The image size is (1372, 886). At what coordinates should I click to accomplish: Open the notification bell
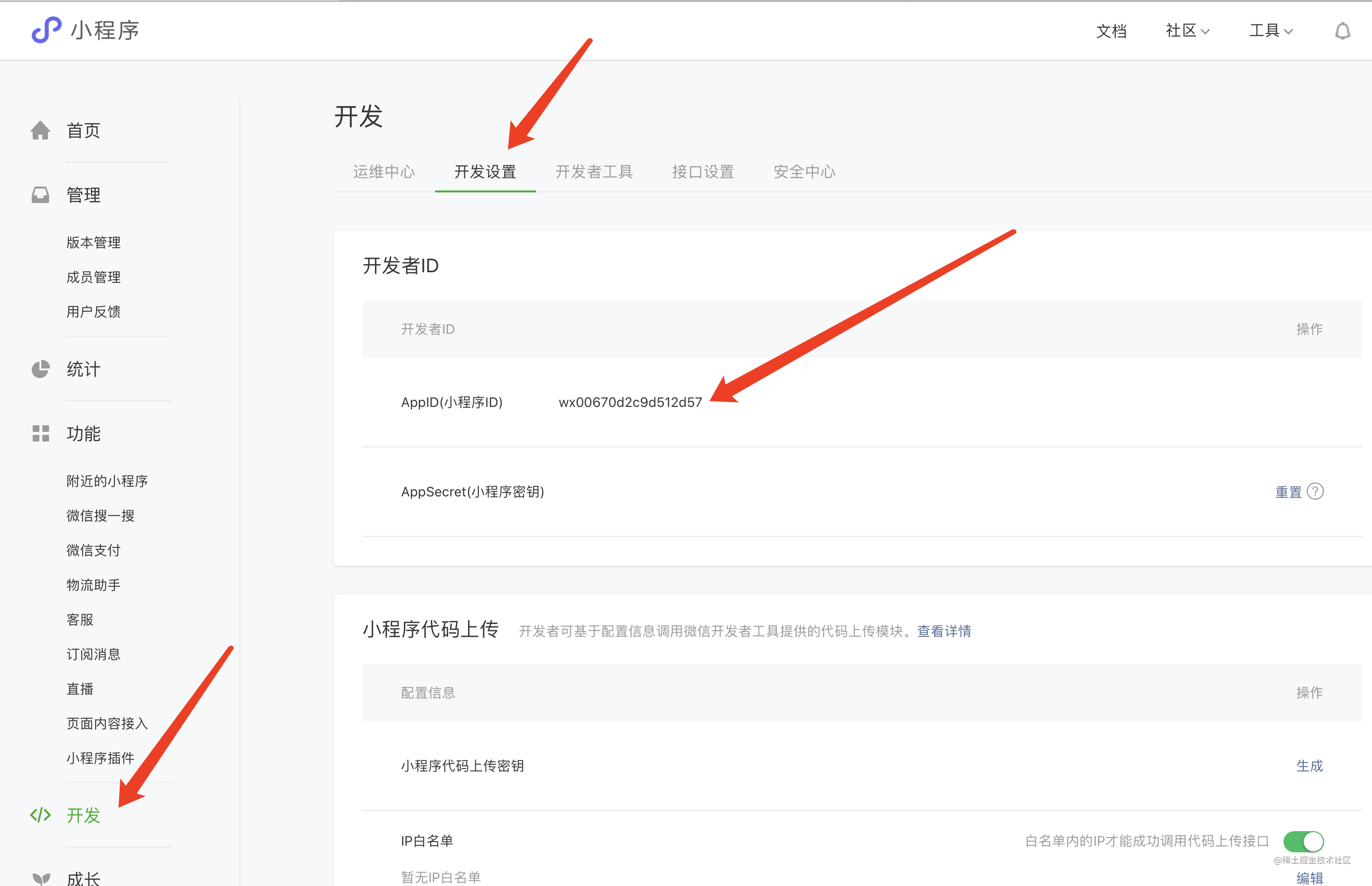tap(1342, 30)
